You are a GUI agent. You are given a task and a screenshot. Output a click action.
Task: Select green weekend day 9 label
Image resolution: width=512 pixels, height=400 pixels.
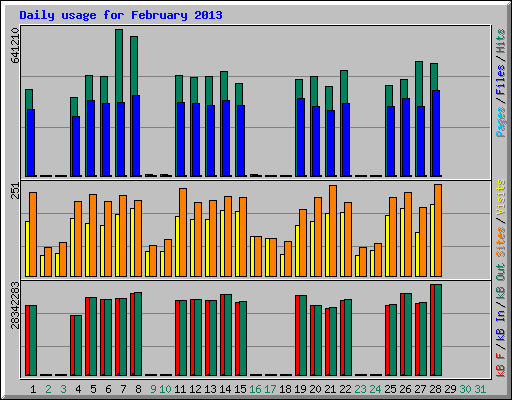(153, 389)
